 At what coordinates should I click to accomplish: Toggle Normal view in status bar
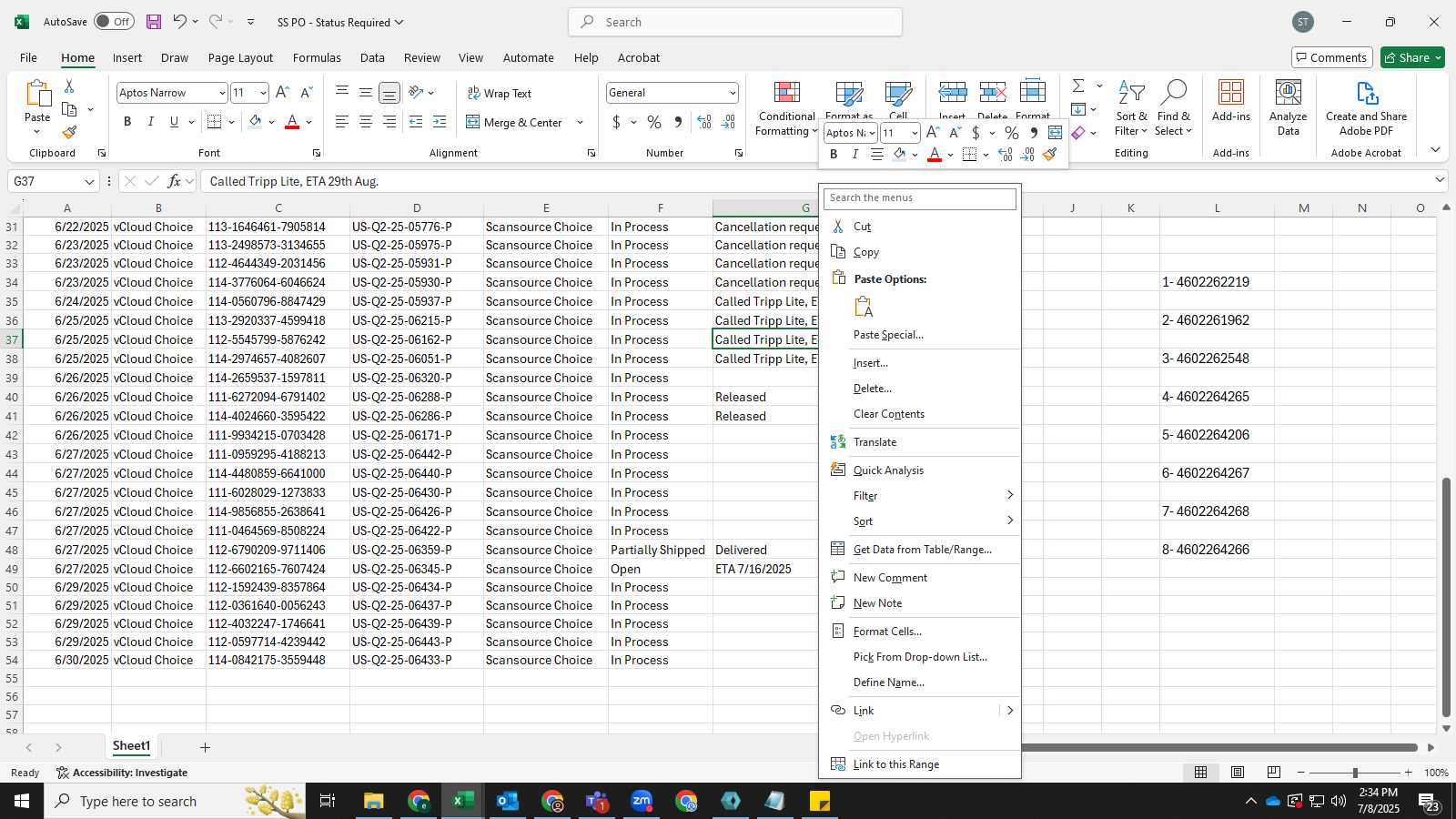coord(1200,773)
